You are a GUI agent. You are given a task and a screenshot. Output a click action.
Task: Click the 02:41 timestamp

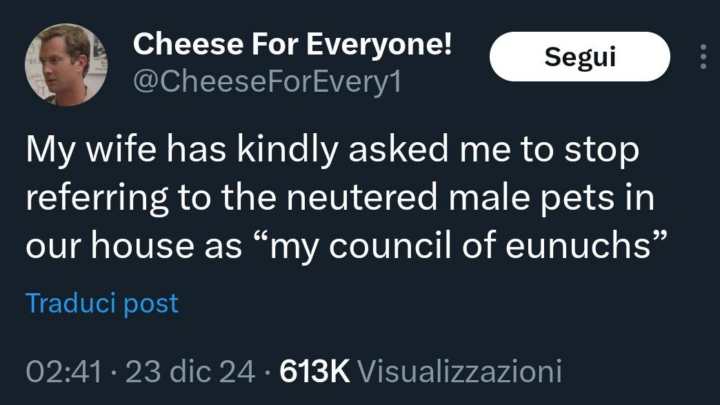pos(61,372)
